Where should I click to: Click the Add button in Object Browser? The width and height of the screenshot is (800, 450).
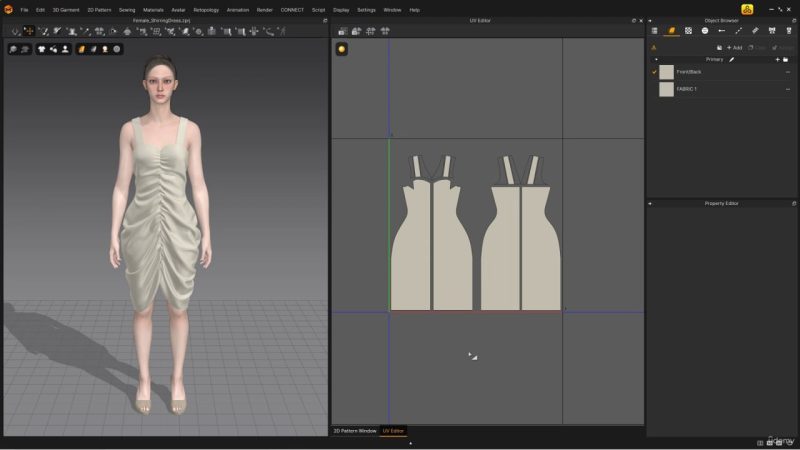click(734, 47)
